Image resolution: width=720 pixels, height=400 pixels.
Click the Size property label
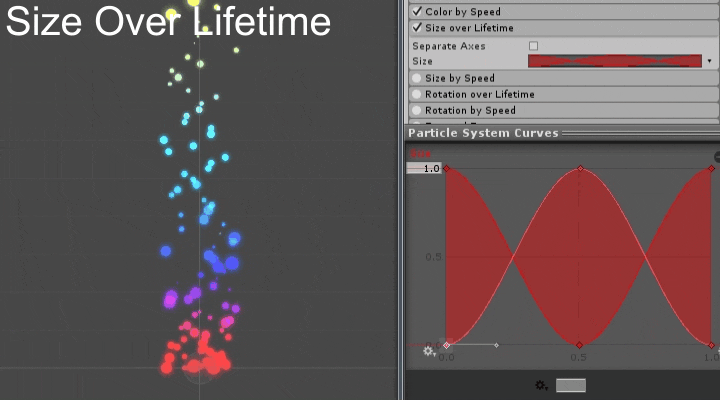coord(422,61)
